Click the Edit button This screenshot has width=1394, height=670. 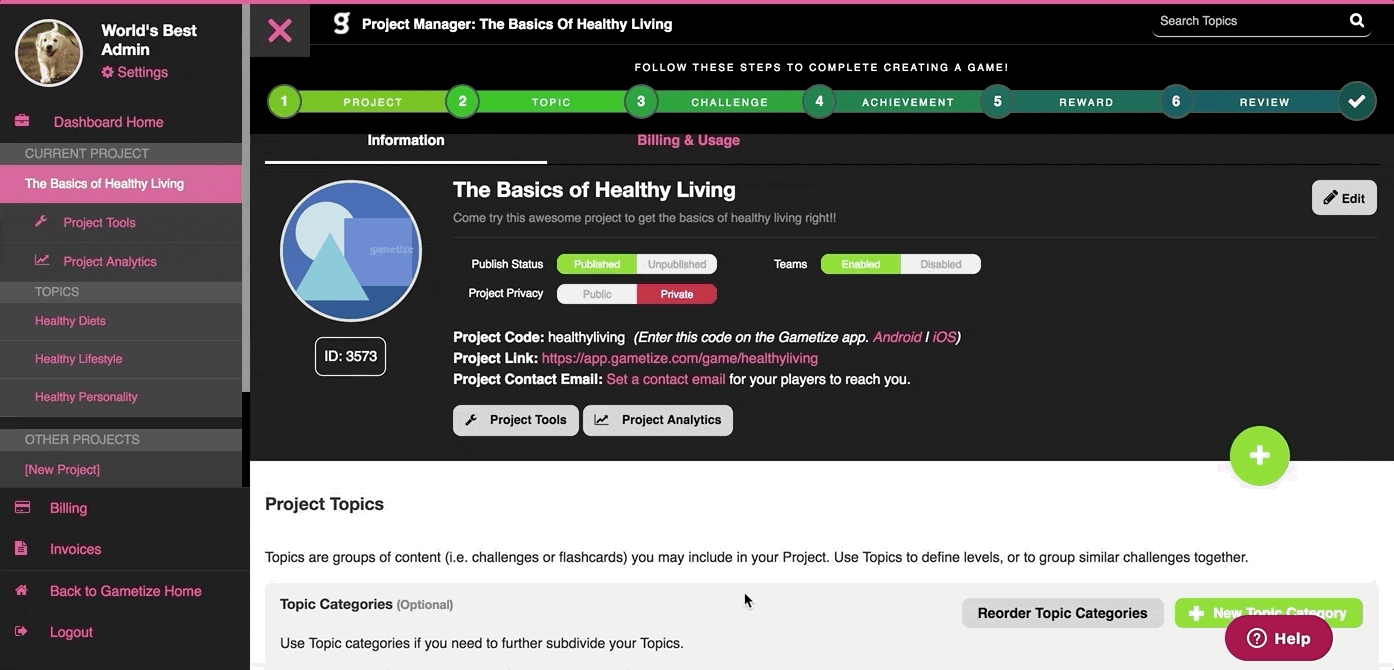(1344, 198)
